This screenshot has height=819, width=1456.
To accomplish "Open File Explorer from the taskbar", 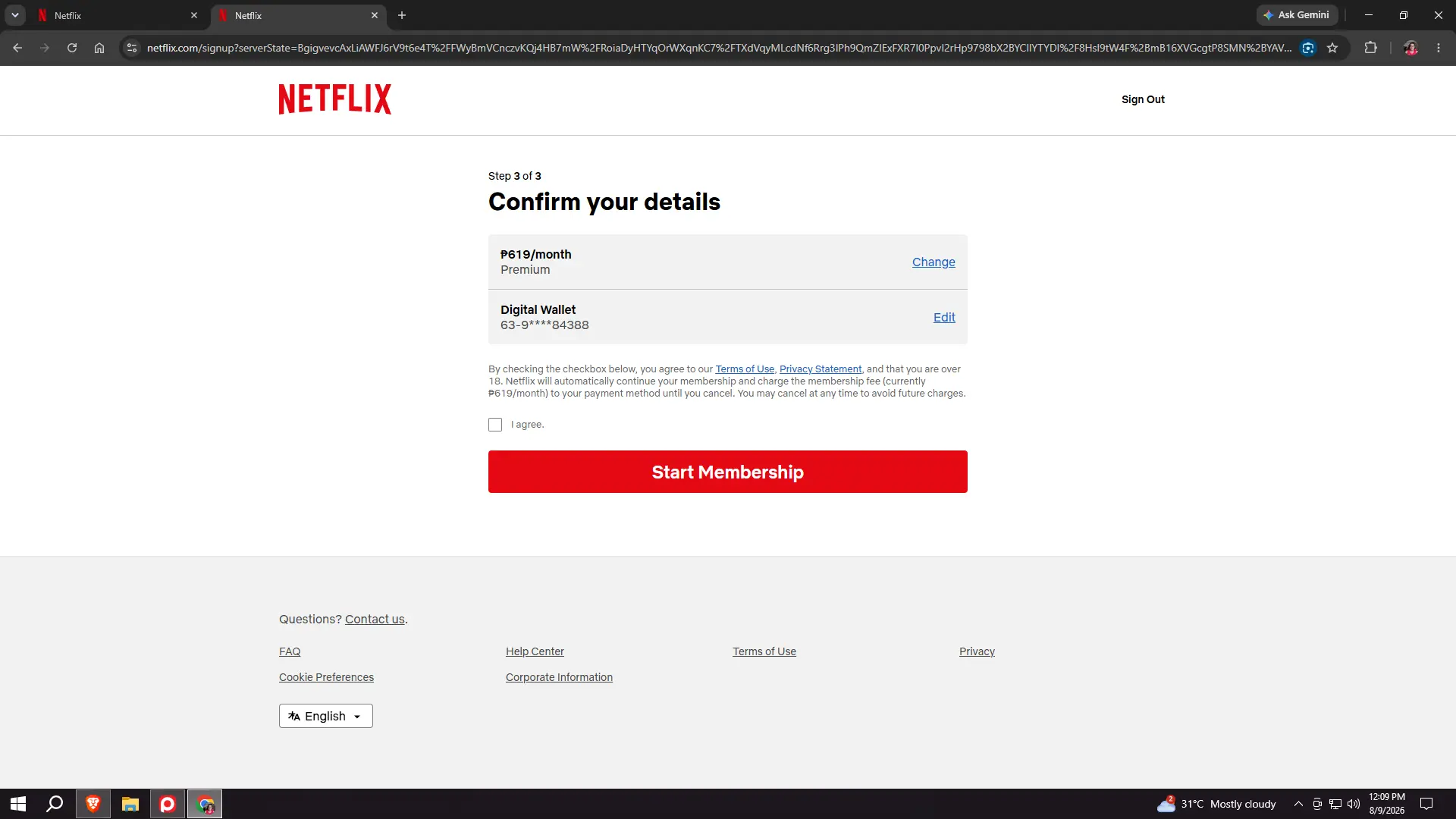I will pos(130,804).
